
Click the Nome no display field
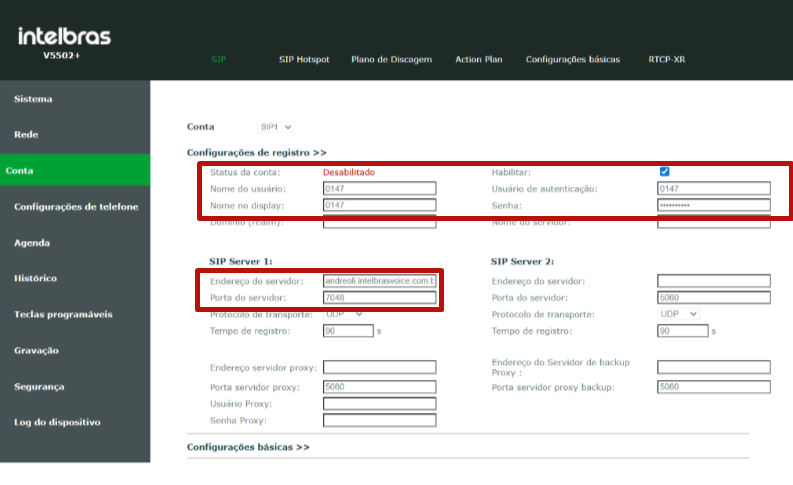(x=379, y=205)
